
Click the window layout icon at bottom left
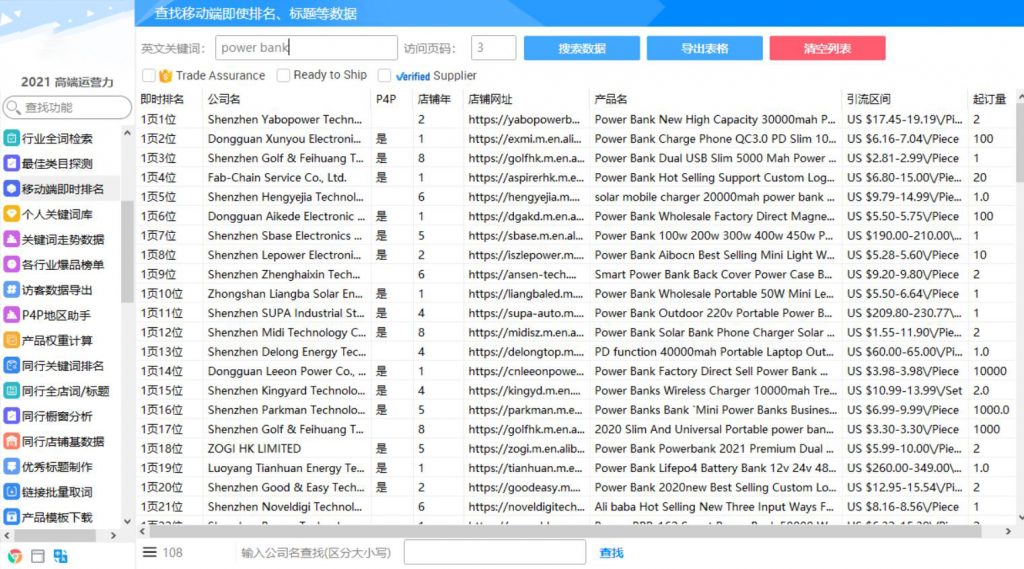38,556
